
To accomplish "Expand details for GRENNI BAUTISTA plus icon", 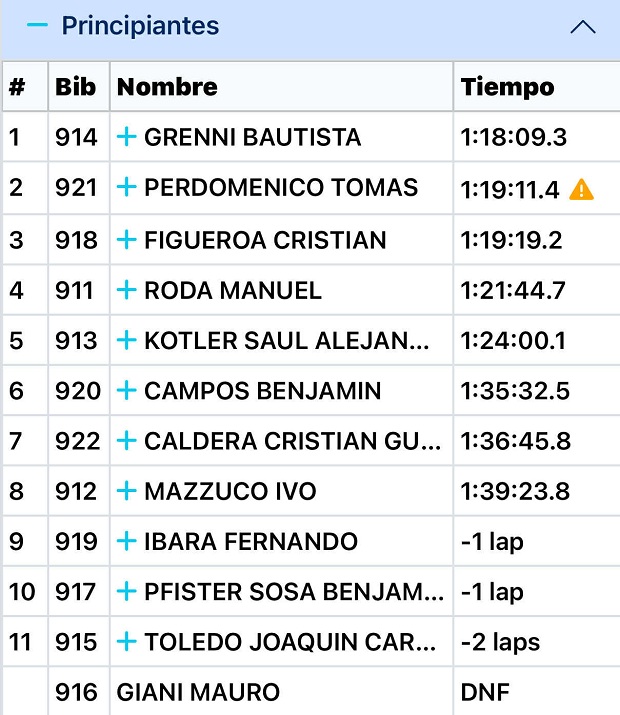I will [x=126, y=137].
